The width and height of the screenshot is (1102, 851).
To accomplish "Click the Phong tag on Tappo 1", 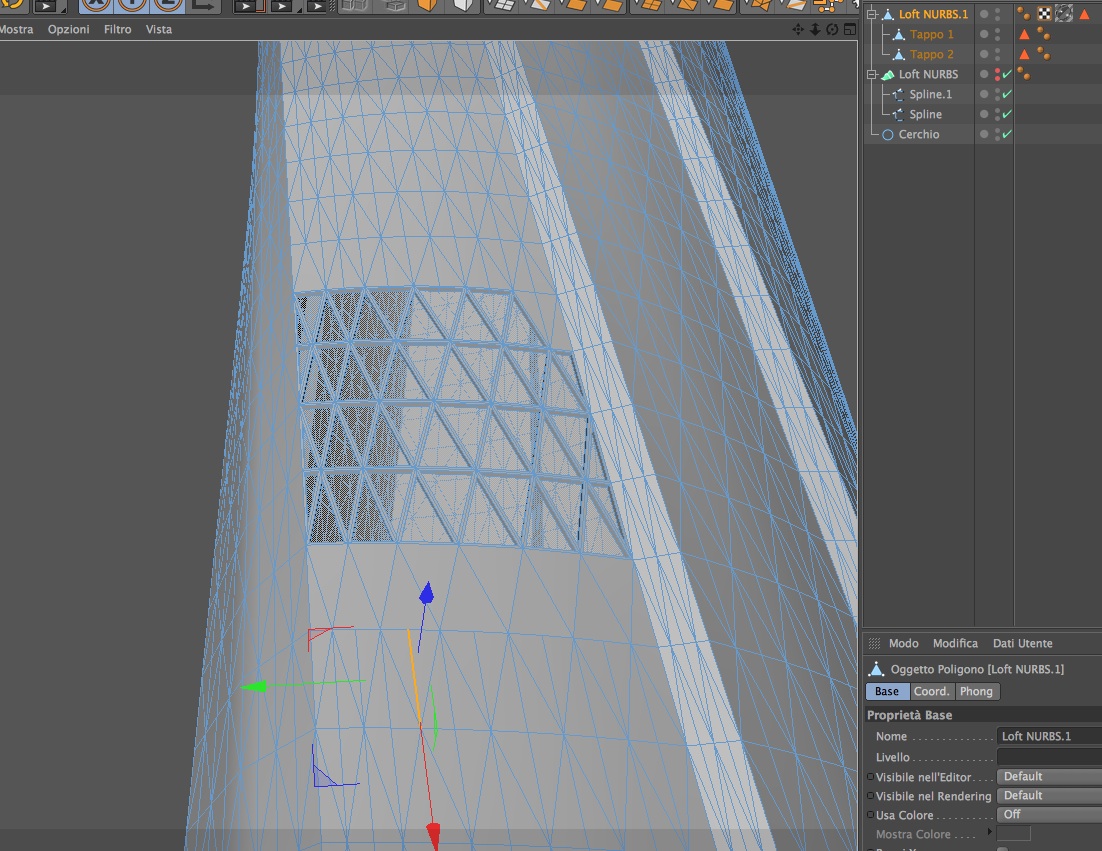I will click(1043, 34).
